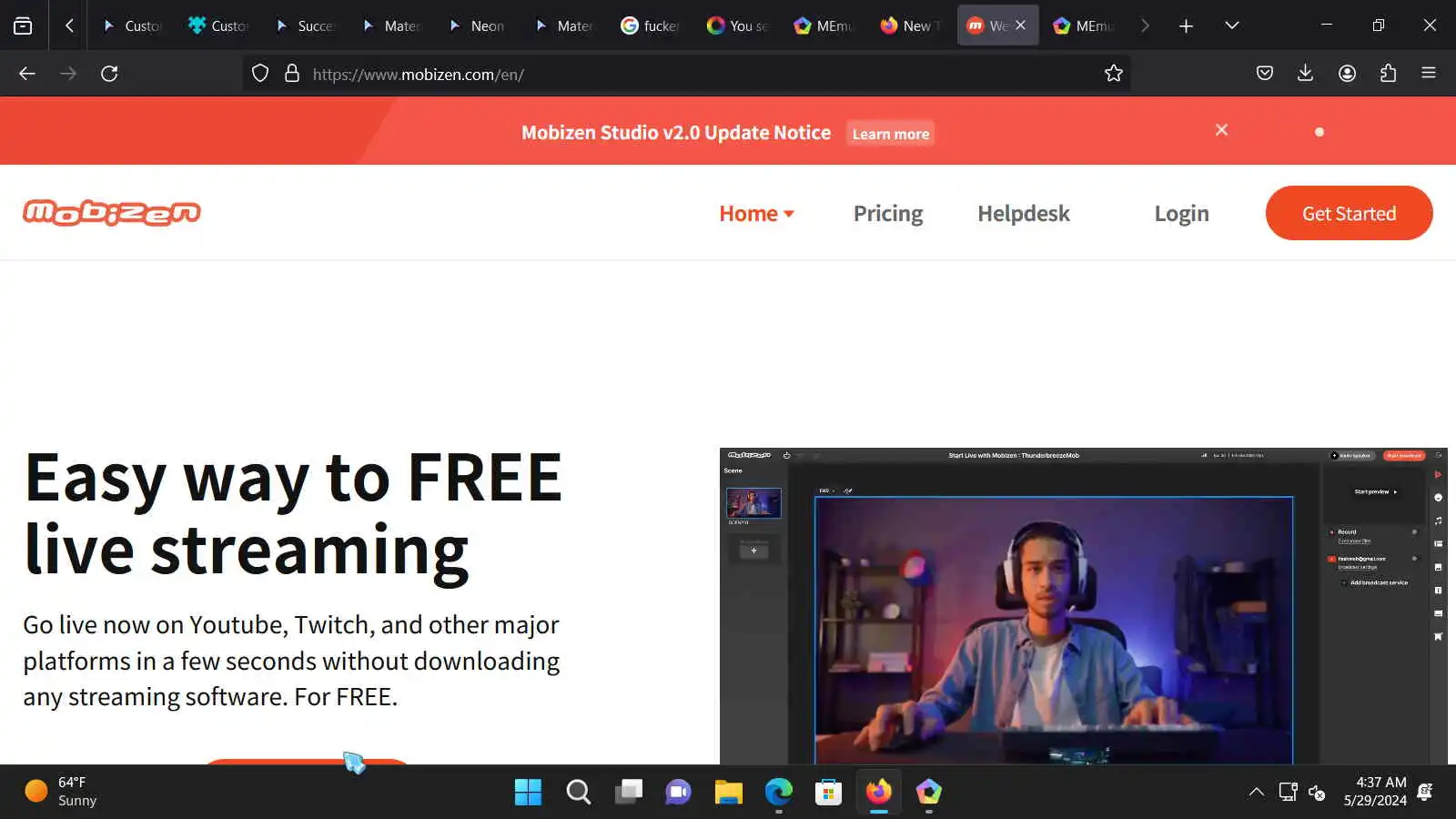The image size is (1456, 819).
Task: Open the Firefox downloads panel
Action: click(x=1305, y=74)
